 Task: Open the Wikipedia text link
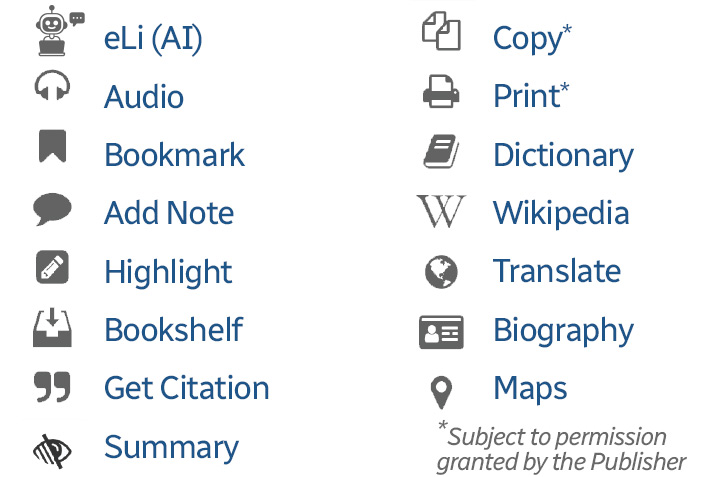[561, 213]
